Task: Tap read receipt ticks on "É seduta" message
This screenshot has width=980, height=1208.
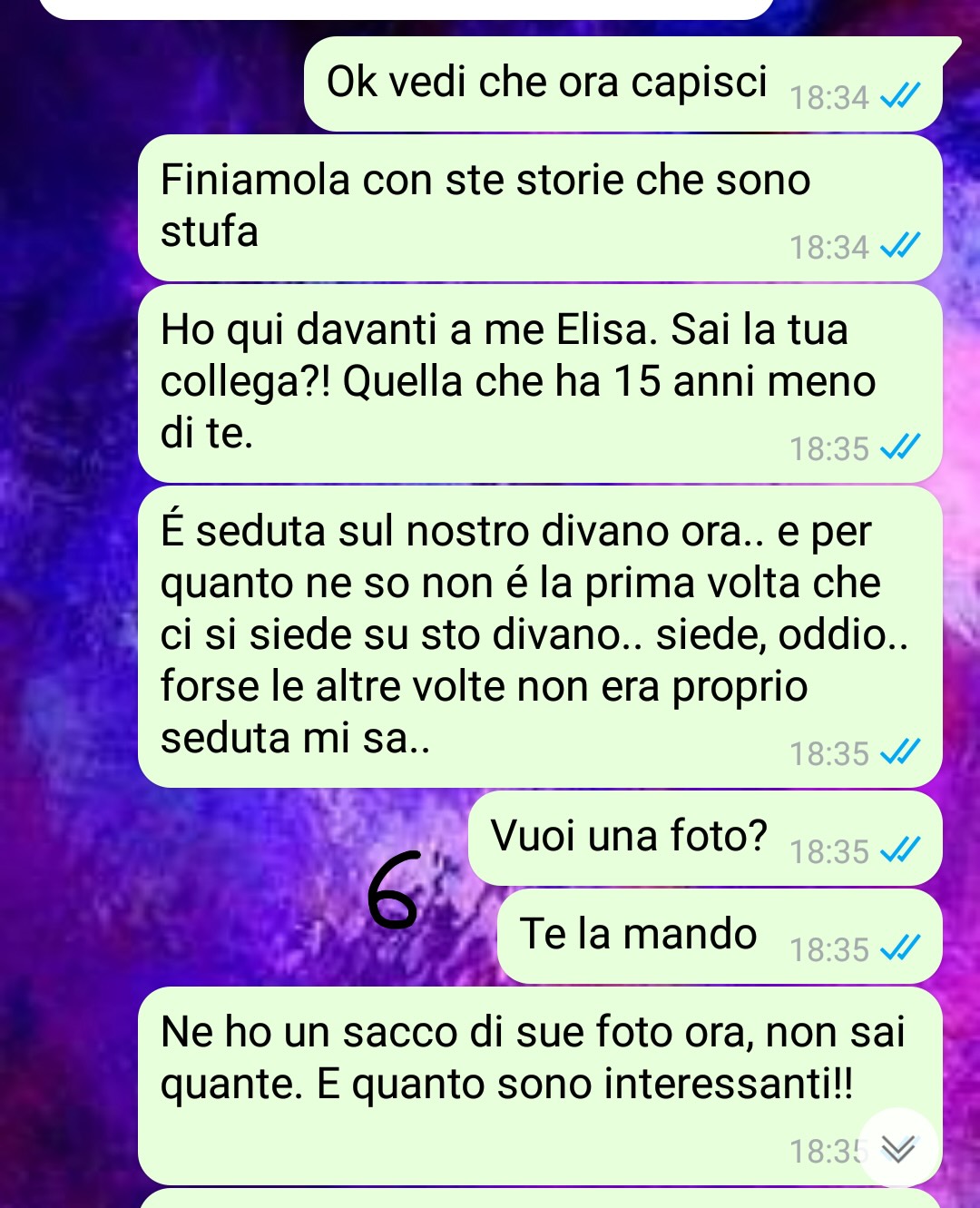Action: [x=901, y=751]
